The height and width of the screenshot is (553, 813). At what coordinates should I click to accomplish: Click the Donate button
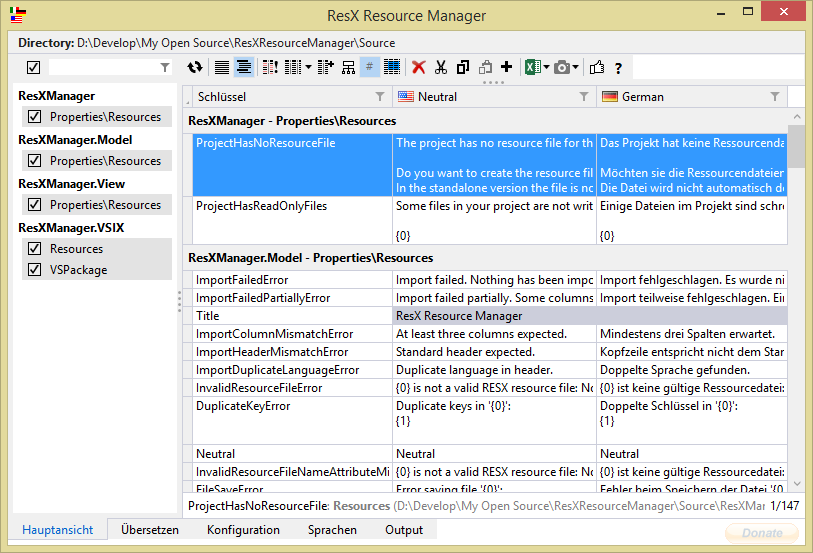pos(762,533)
